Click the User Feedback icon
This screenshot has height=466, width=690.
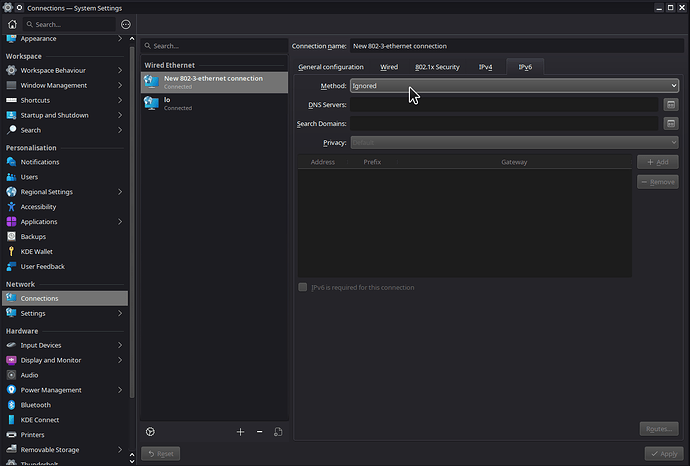click(11, 267)
